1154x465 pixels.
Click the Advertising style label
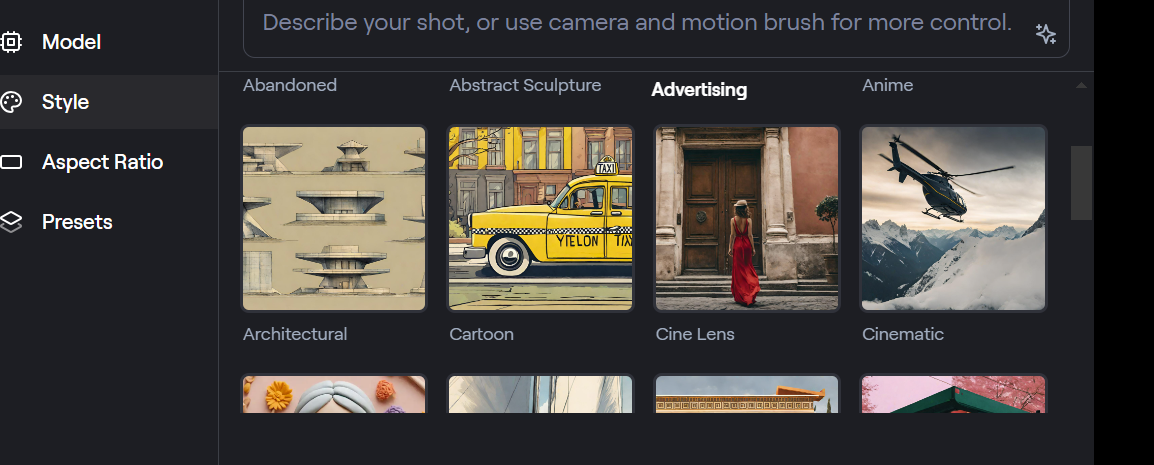(699, 90)
